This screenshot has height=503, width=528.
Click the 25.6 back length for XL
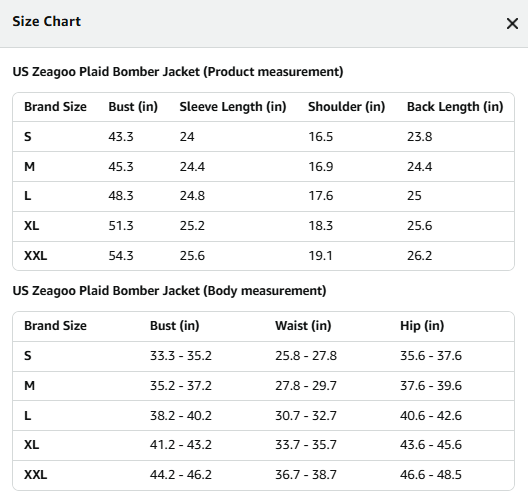coord(419,226)
